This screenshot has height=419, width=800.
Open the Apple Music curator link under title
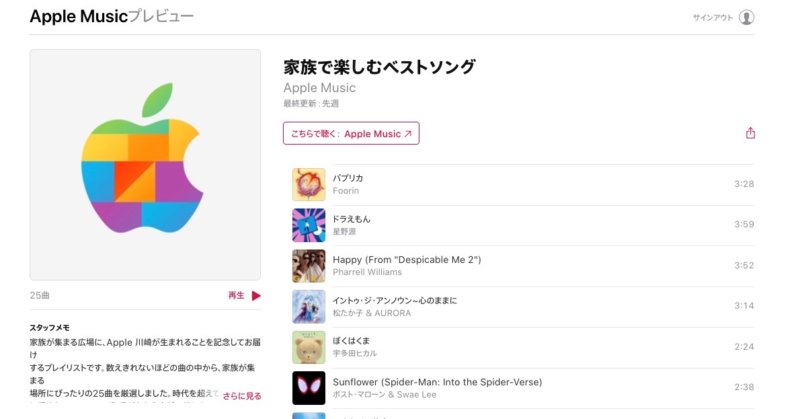(319, 88)
